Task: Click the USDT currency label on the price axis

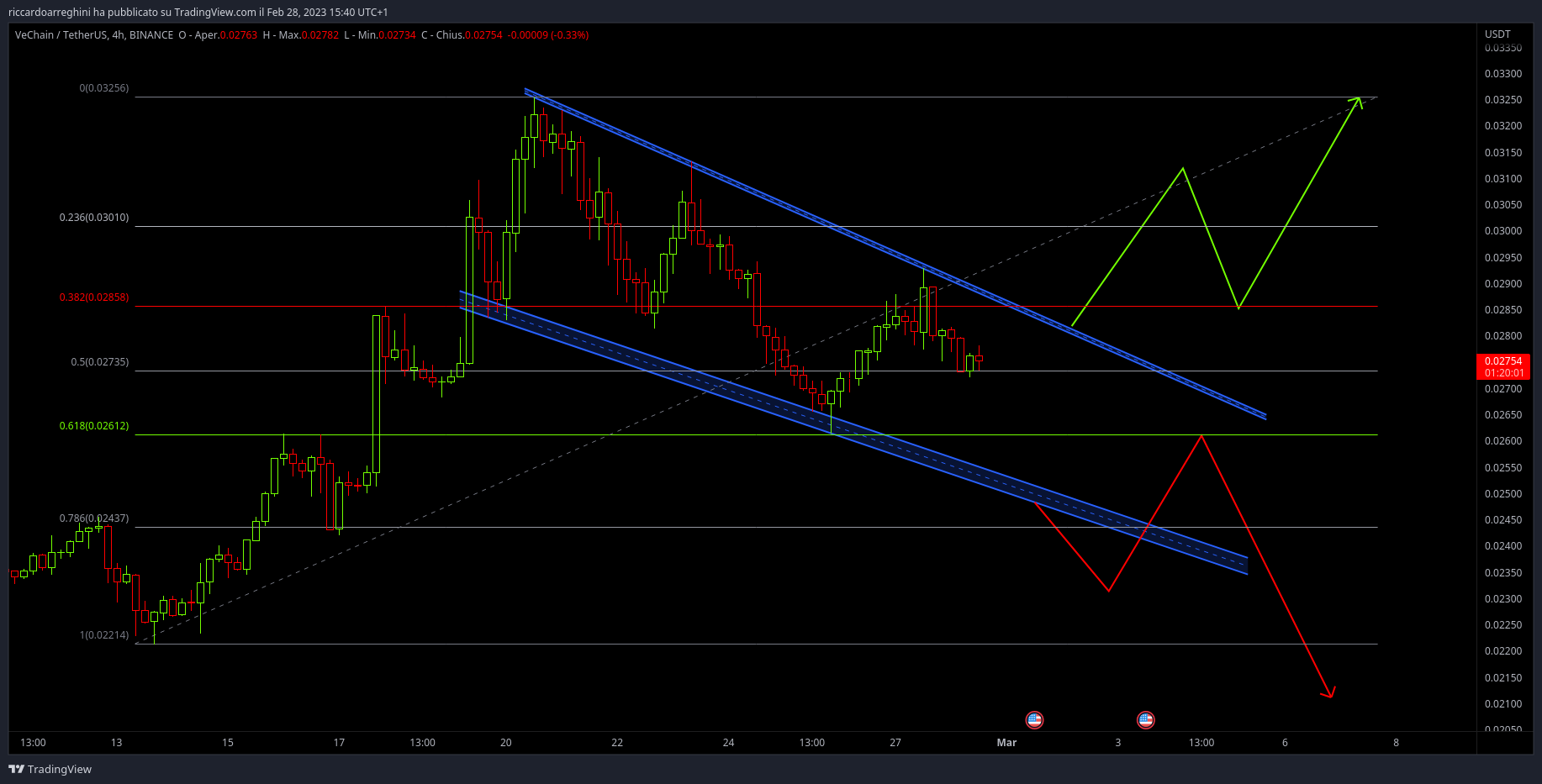Action: 1497,34
